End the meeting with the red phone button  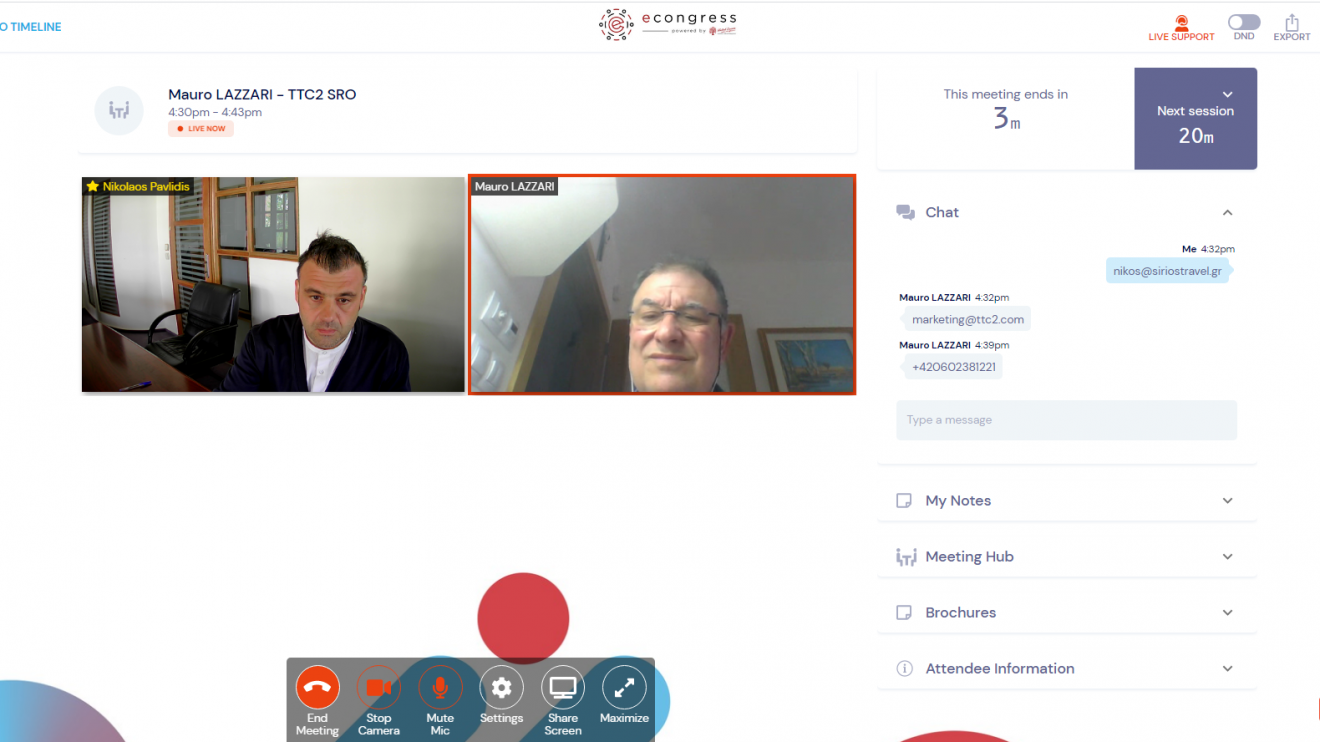tap(317, 688)
